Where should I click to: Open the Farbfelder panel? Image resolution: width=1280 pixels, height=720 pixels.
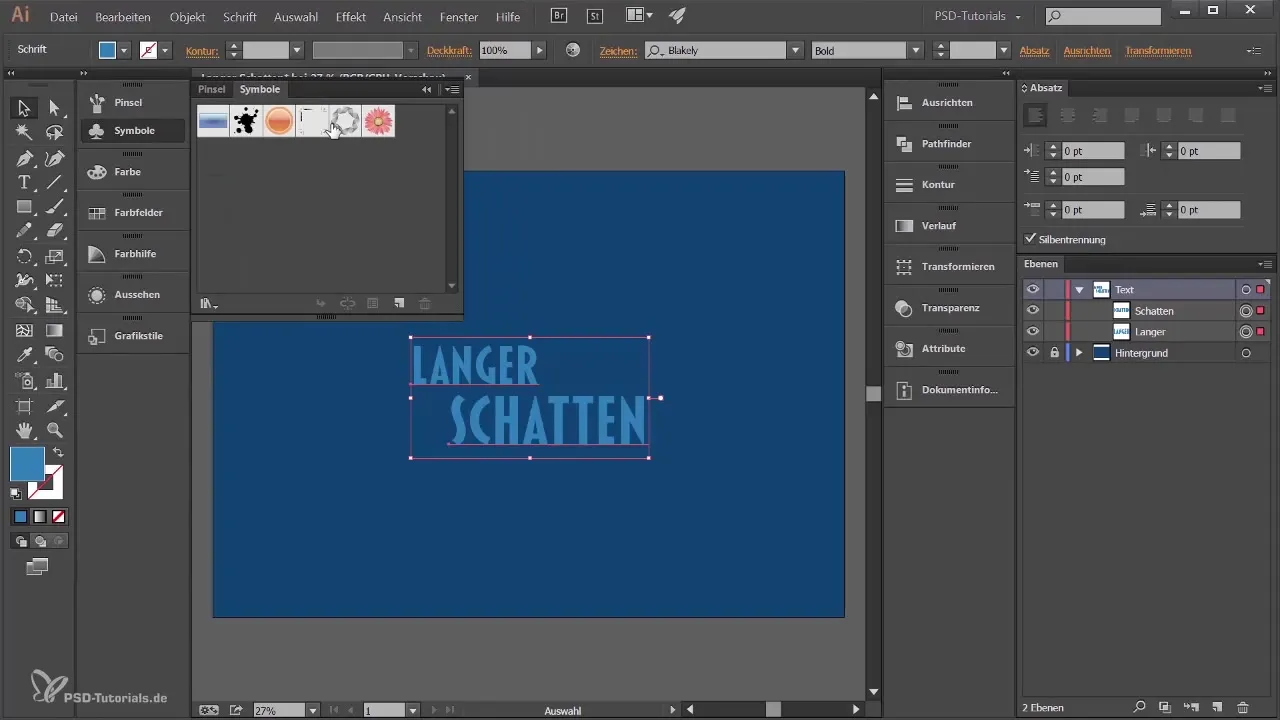pos(133,213)
